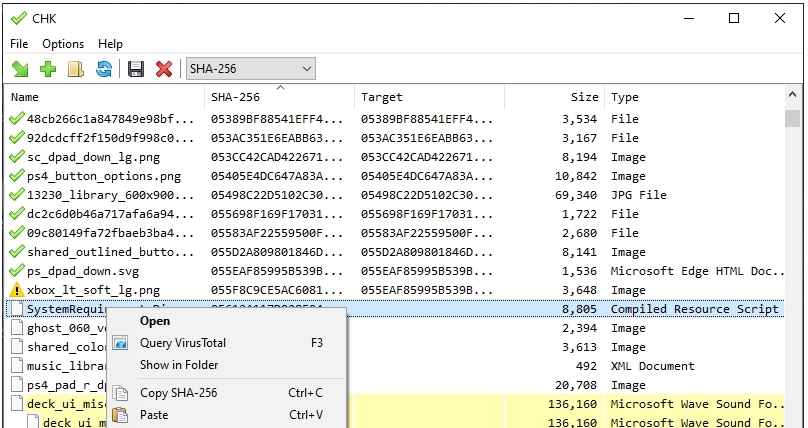Select the xbox_lt_soft_lg.png file name

[x=93, y=290]
